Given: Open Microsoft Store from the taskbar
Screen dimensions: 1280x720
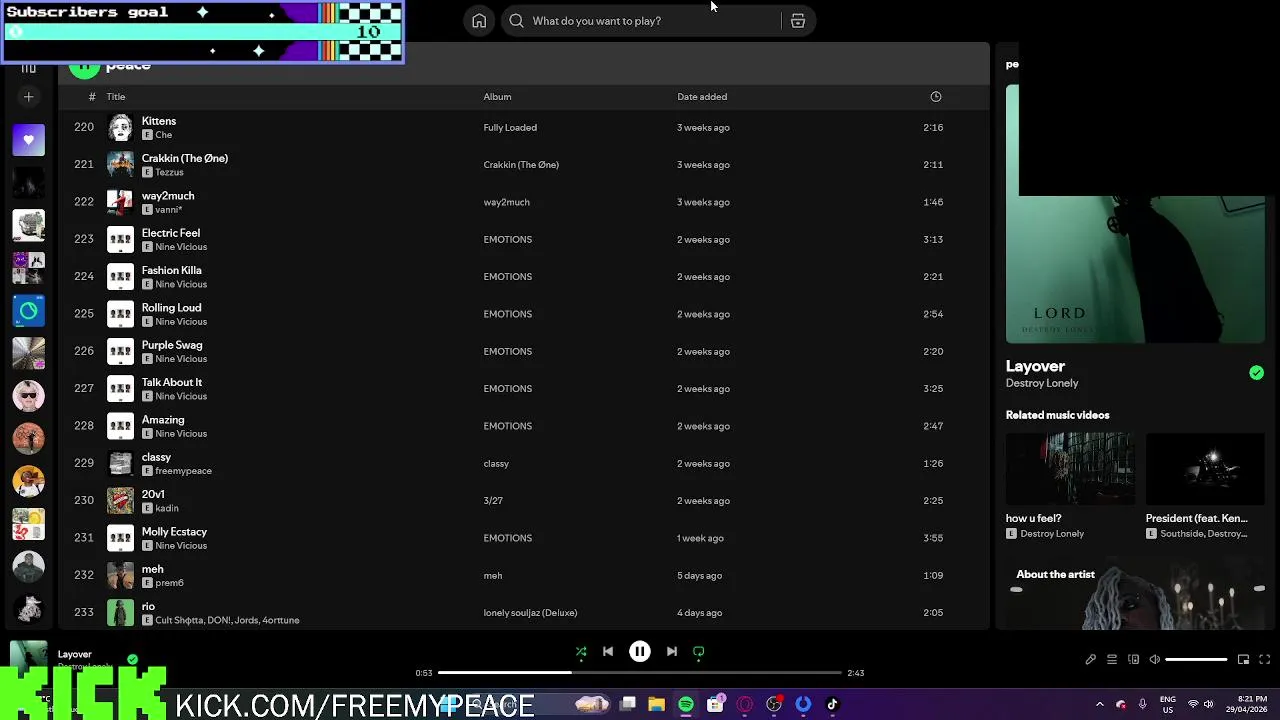Looking at the screenshot, I should pos(715,705).
